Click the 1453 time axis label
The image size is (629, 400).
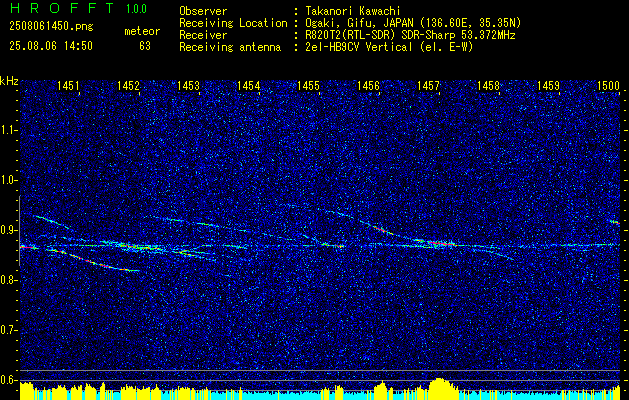(x=188, y=85)
